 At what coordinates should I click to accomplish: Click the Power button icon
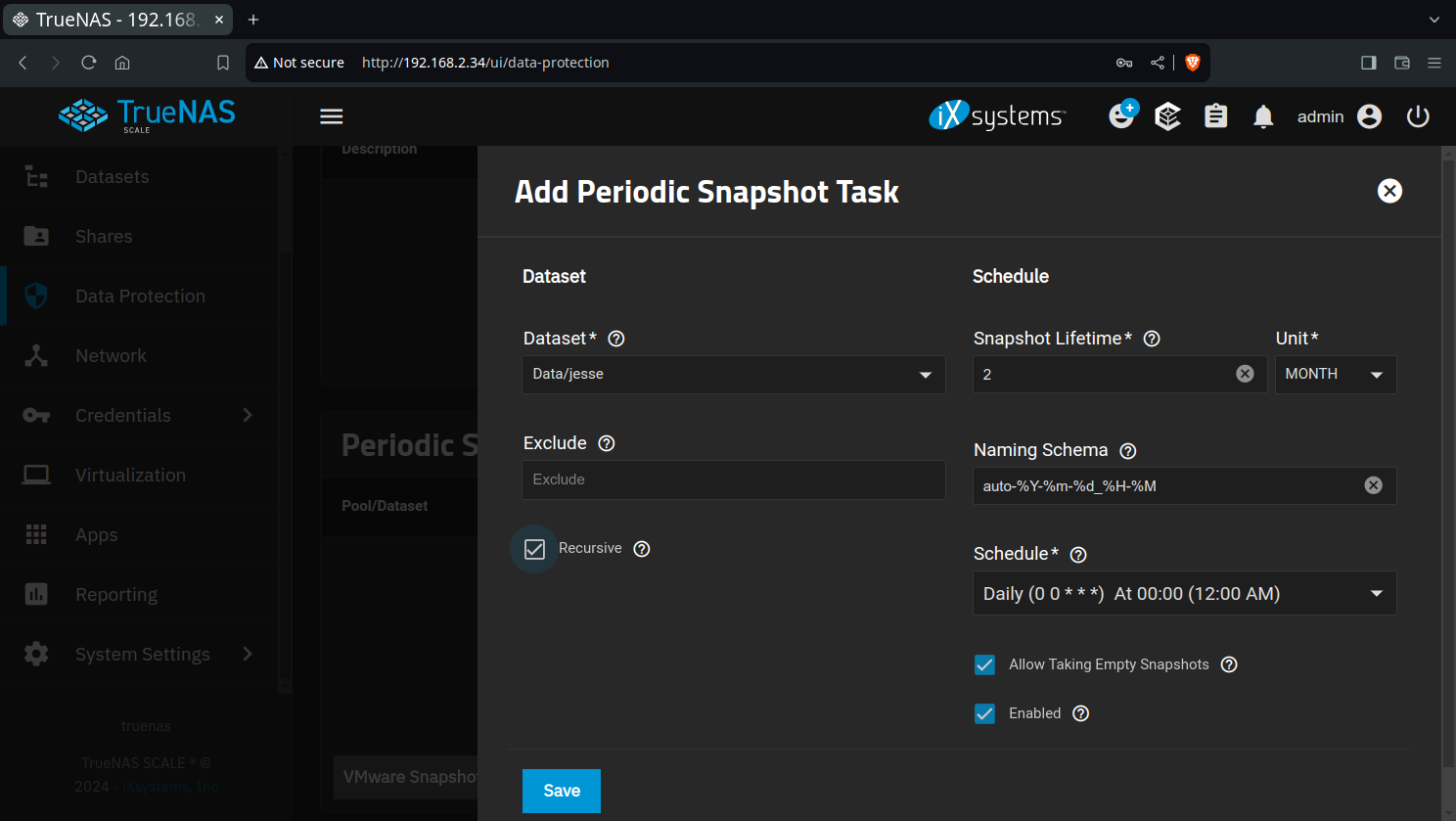point(1418,116)
